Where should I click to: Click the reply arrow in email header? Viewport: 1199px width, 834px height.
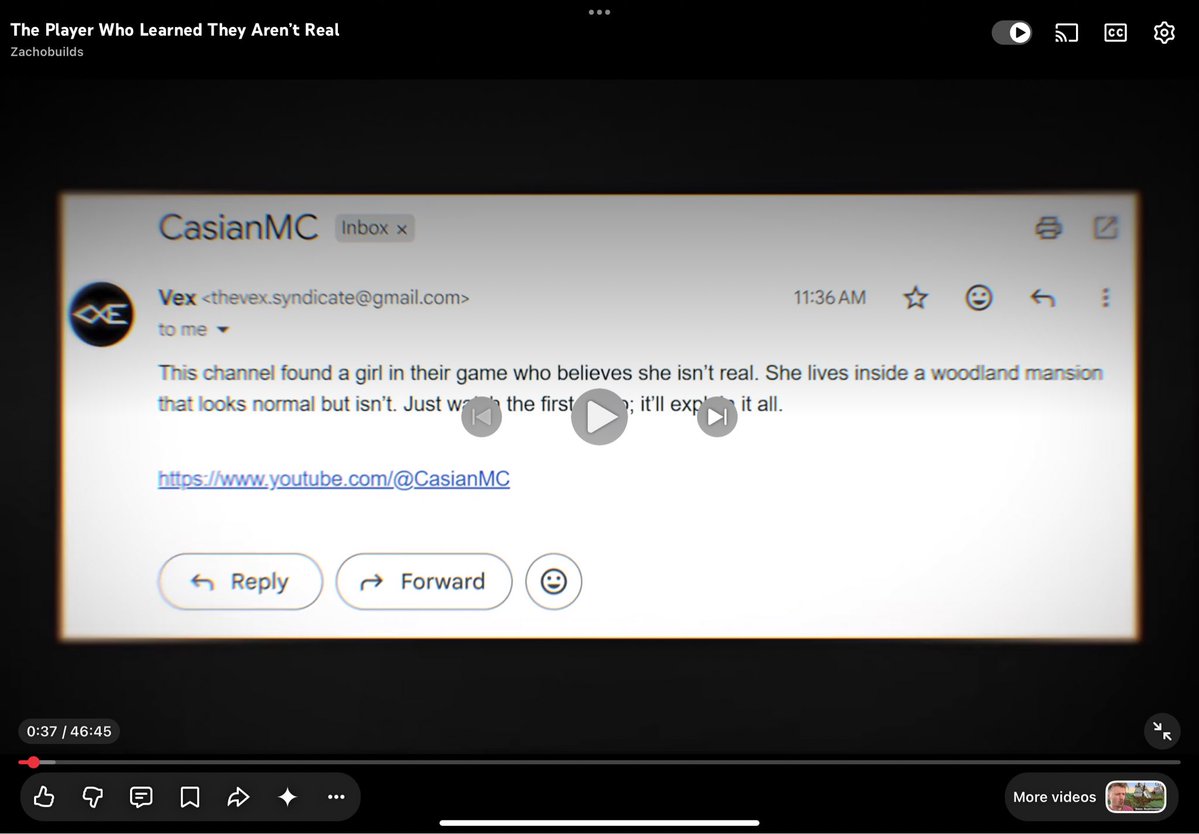click(1042, 297)
